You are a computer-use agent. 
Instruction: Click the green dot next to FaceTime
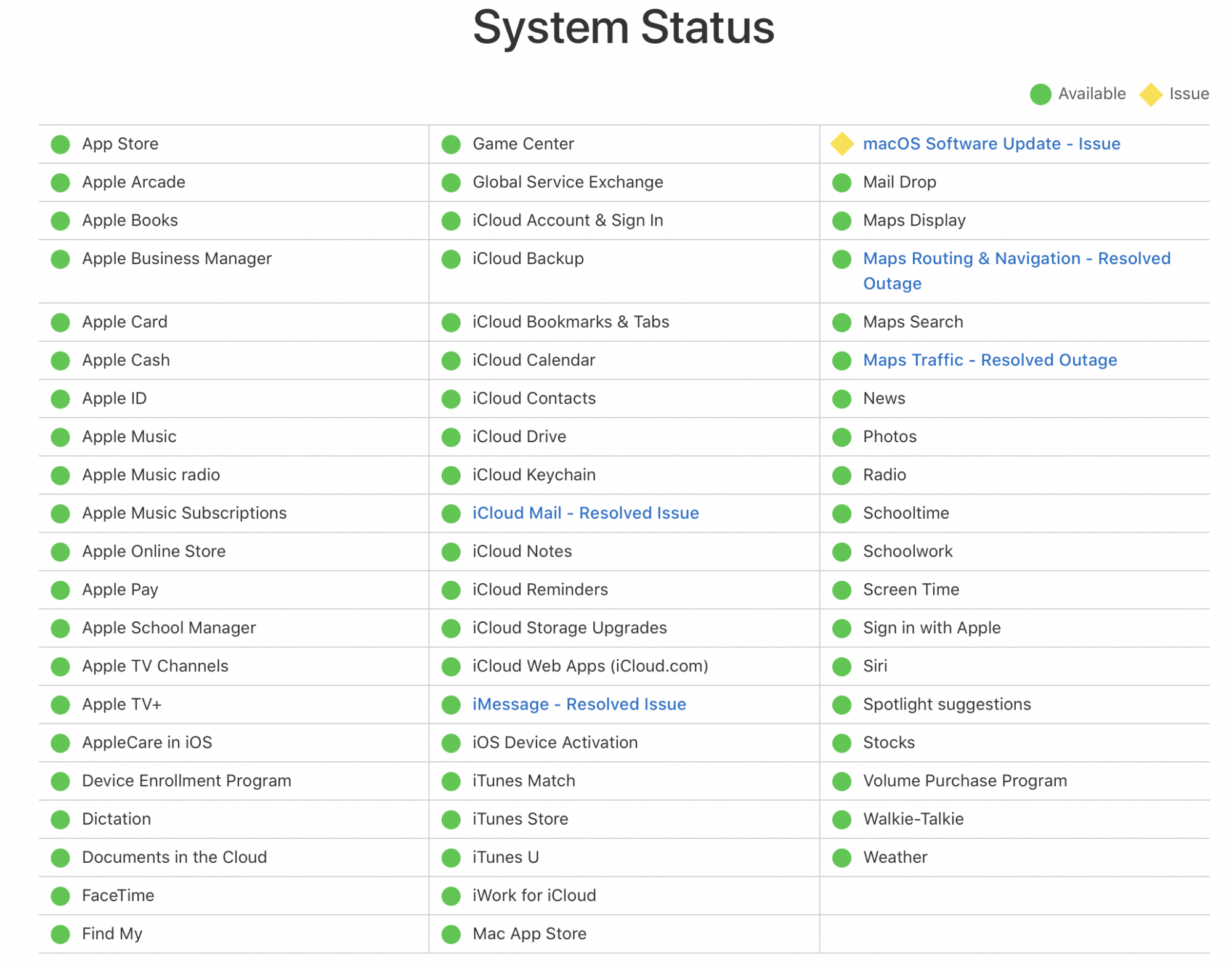[x=60, y=896]
